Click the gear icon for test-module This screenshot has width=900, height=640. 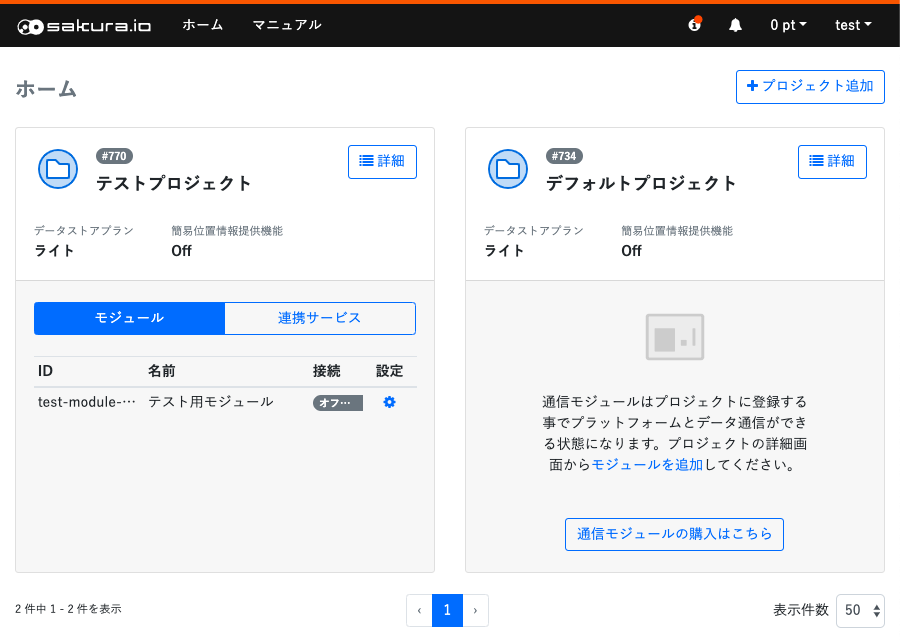point(389,402)
